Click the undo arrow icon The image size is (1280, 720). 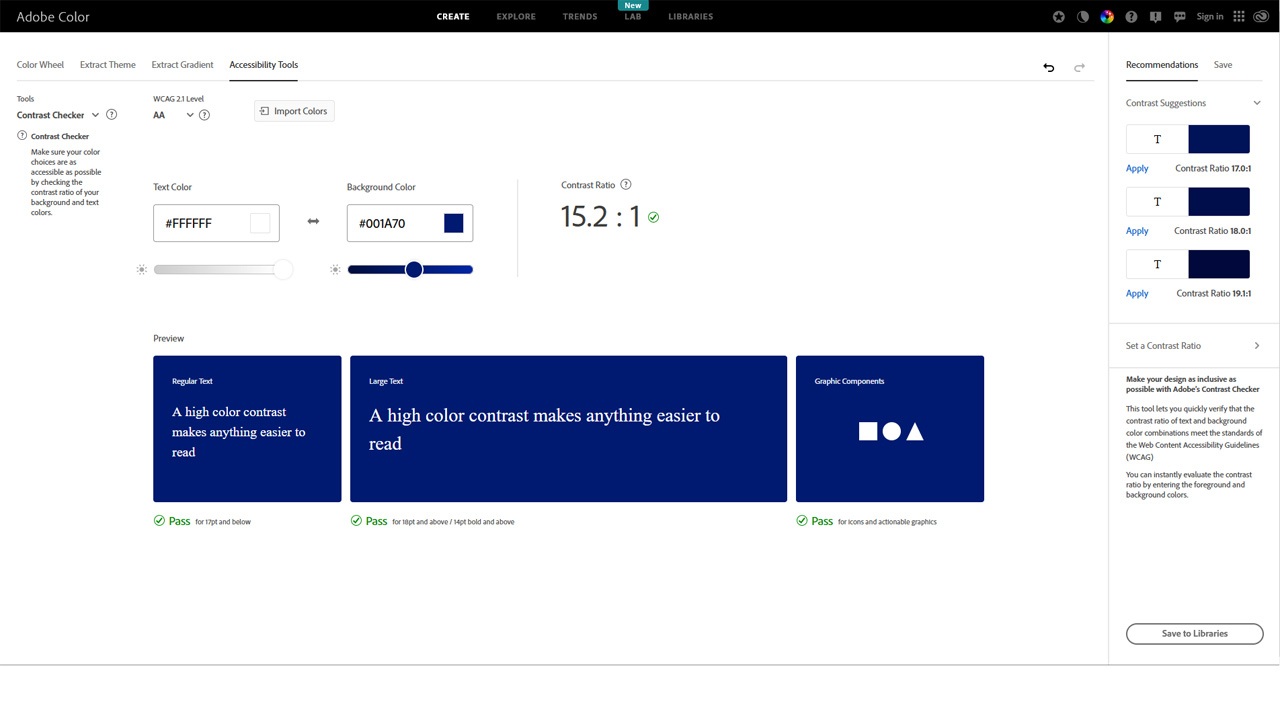[1048, 68]
